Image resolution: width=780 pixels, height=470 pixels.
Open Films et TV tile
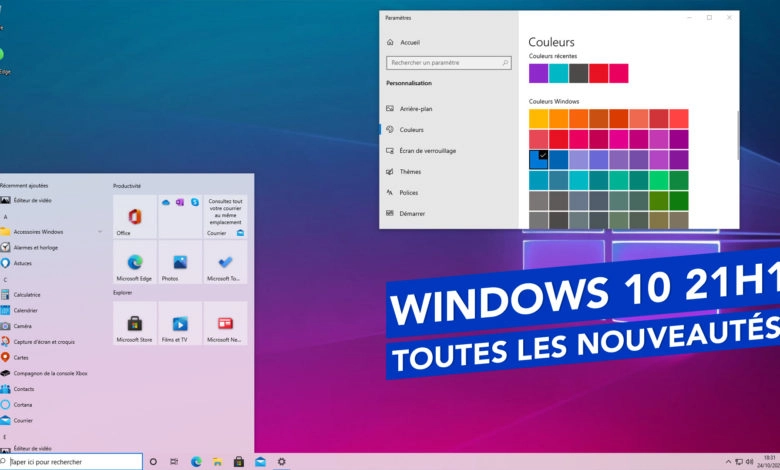coord(180,323)
